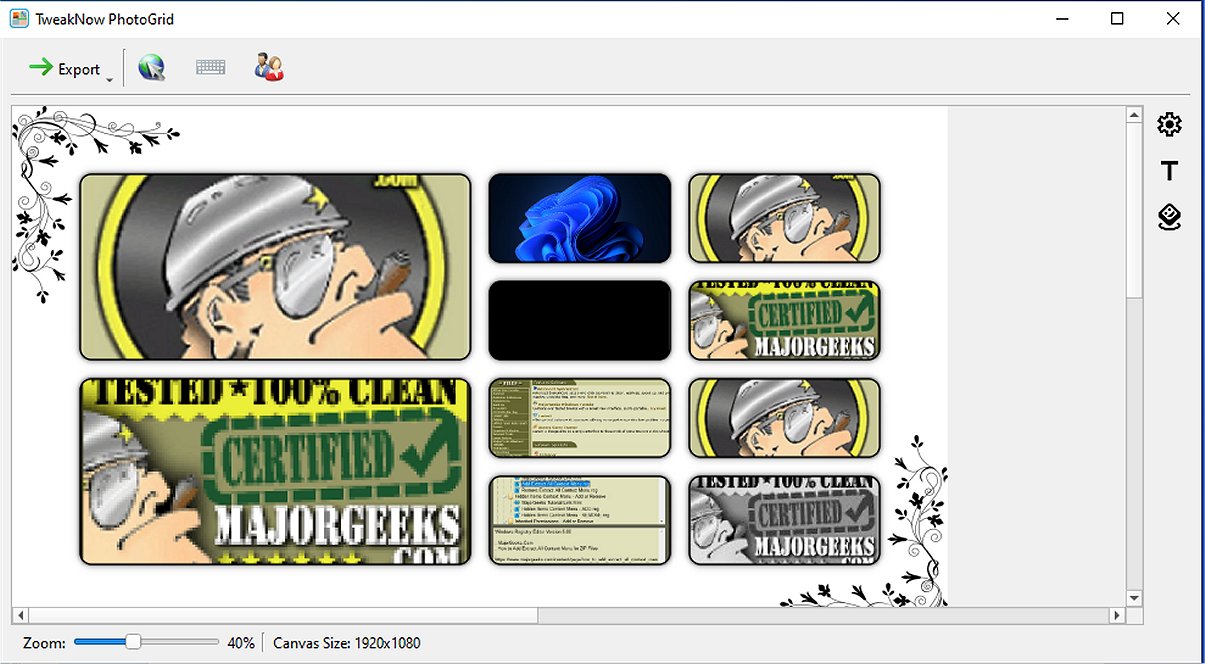Screen dimensions: 1205x664
Task: Click the vertical scrollbar up arrow
Action: pyautogui.click(x=1134, y=116)
